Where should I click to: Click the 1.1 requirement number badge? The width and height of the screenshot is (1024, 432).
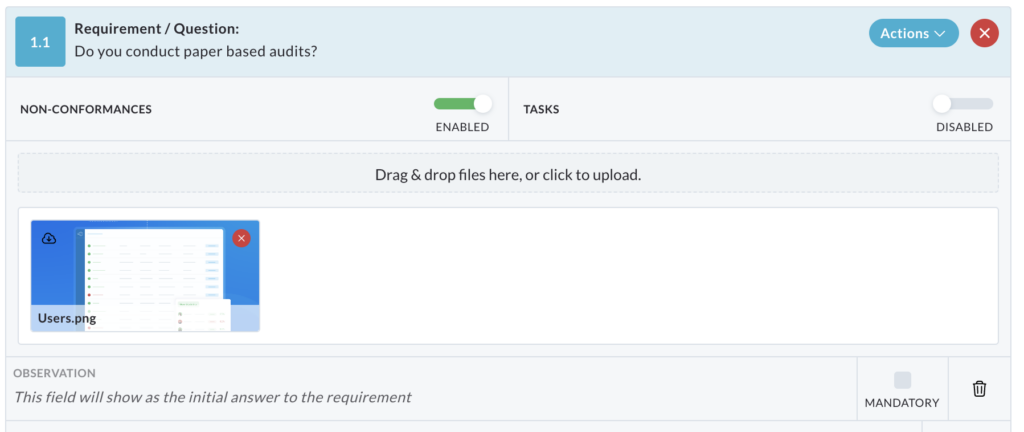pyautogui.click(x=40, y=42)
